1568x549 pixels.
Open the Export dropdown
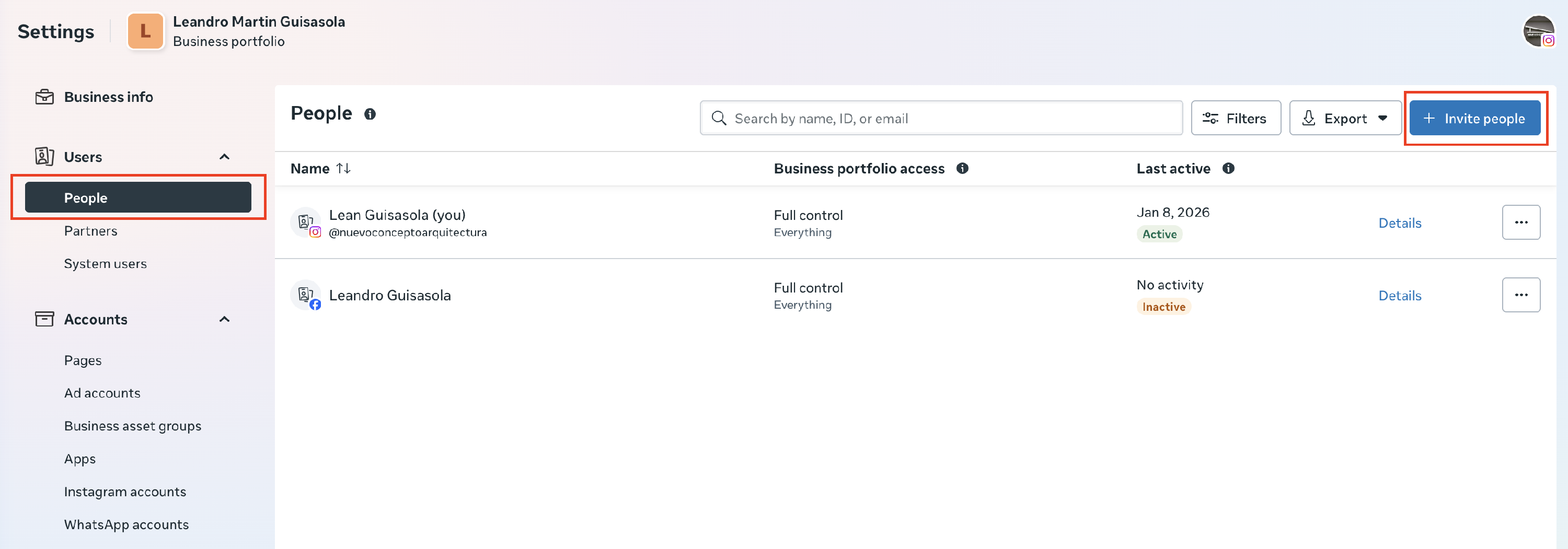(1345, 119)
